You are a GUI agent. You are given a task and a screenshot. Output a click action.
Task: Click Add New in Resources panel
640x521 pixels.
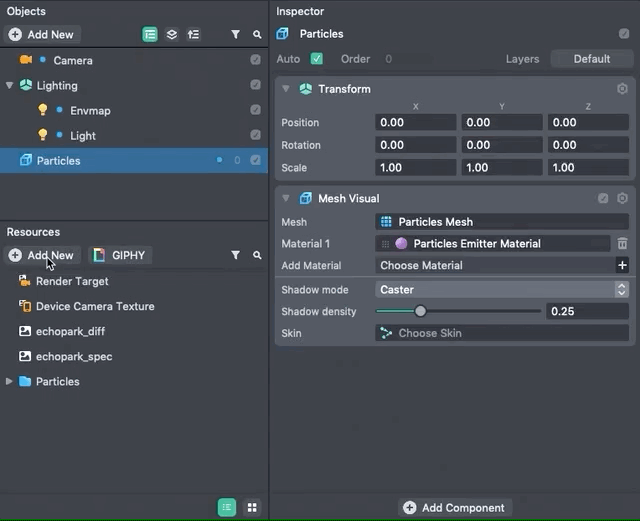click(x=42, y=255)
